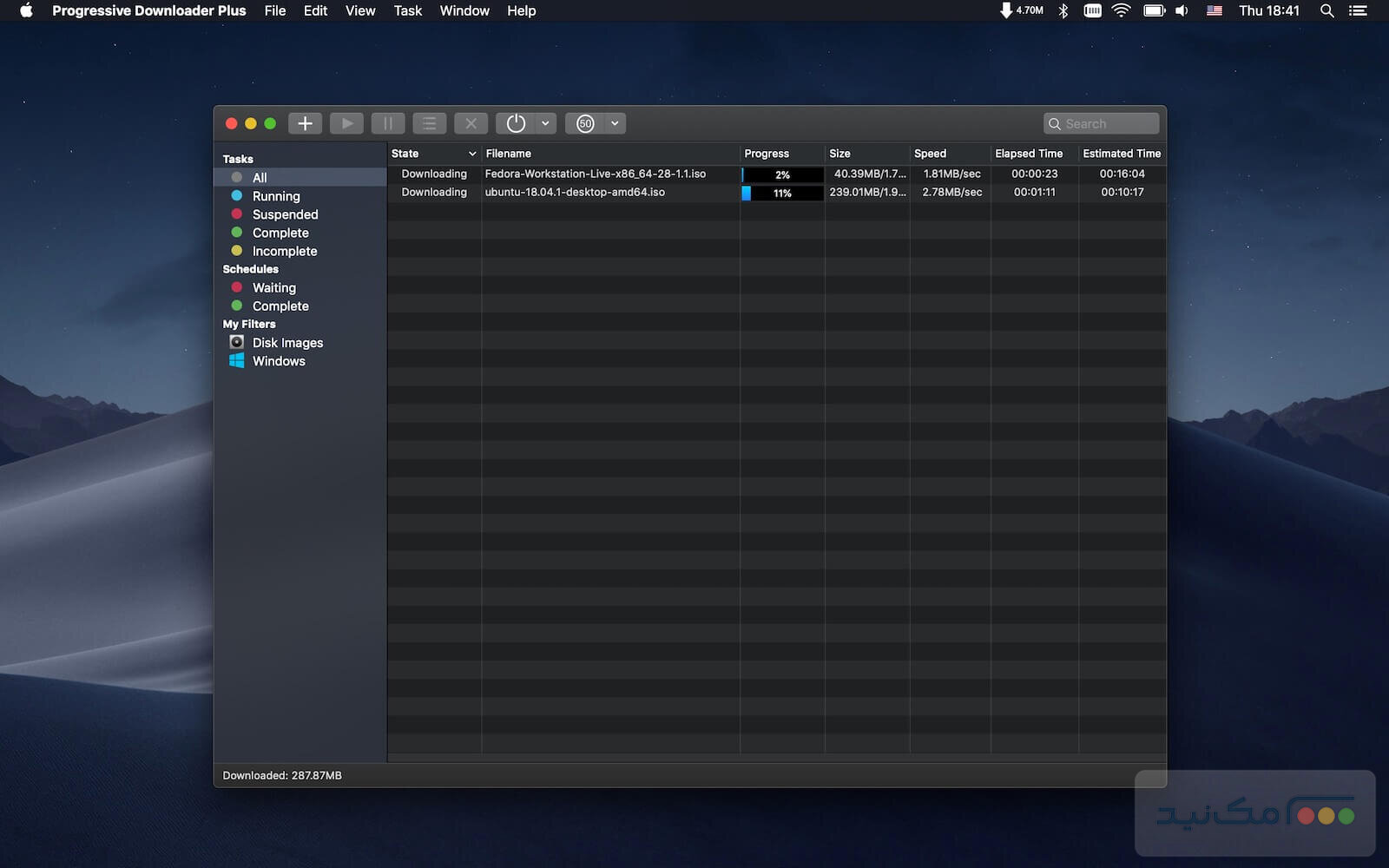Open the speed limit dropdown chevron
Screen dimensions: 1389x868
616,122
